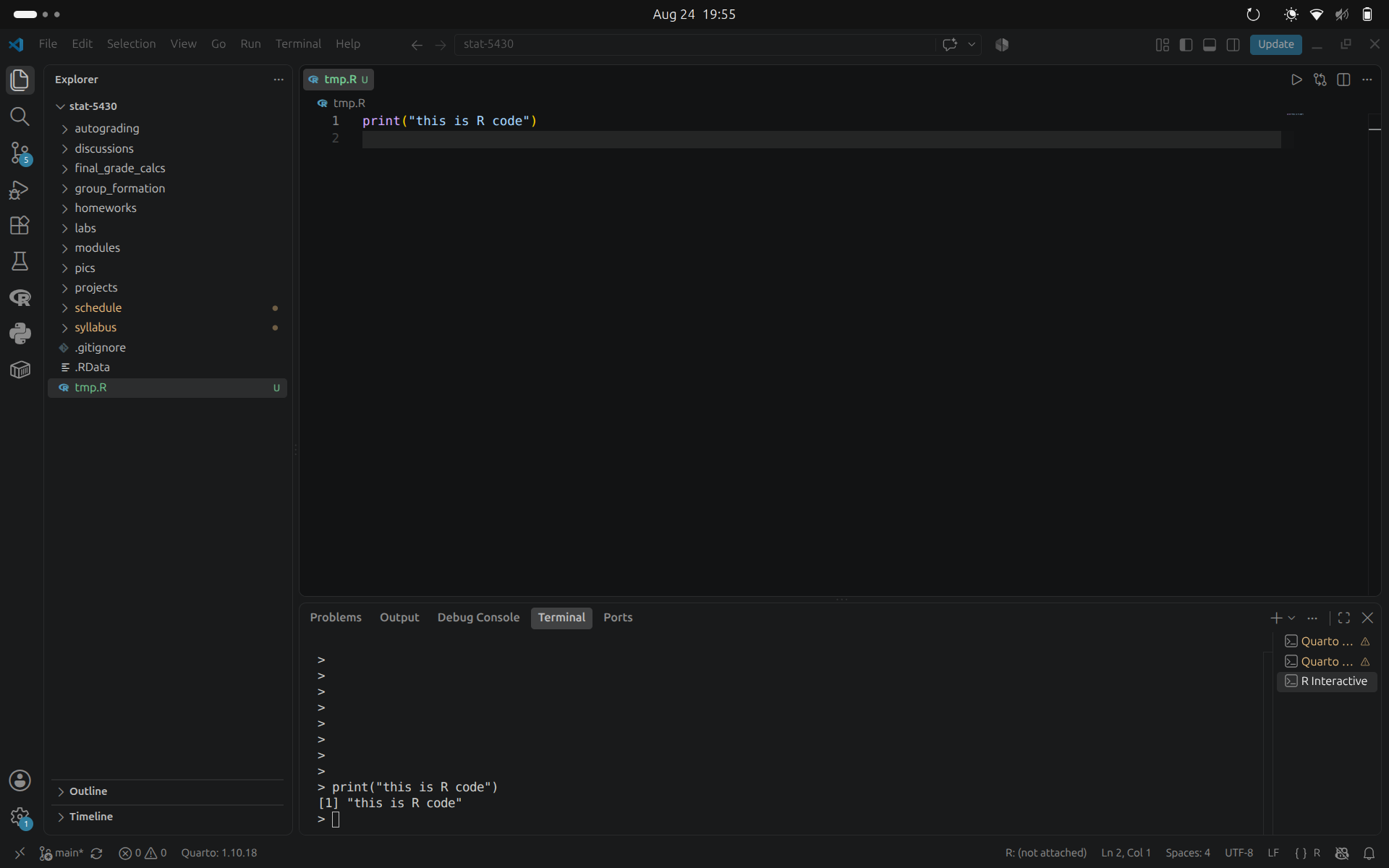Open editor more actions ellipsis

[1367, 80]
